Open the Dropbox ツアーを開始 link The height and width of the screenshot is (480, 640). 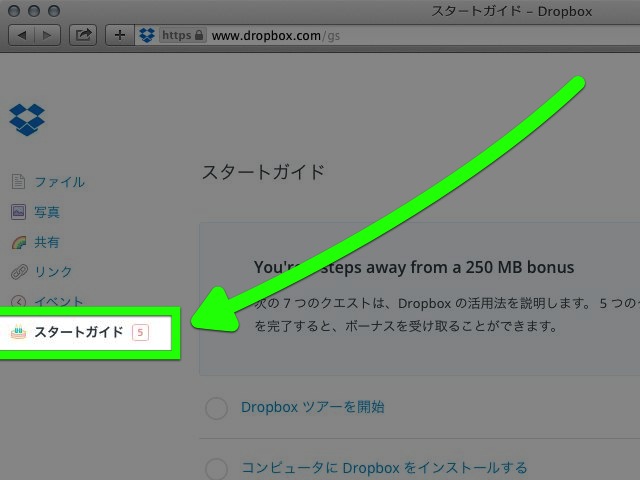pos(313,407)
